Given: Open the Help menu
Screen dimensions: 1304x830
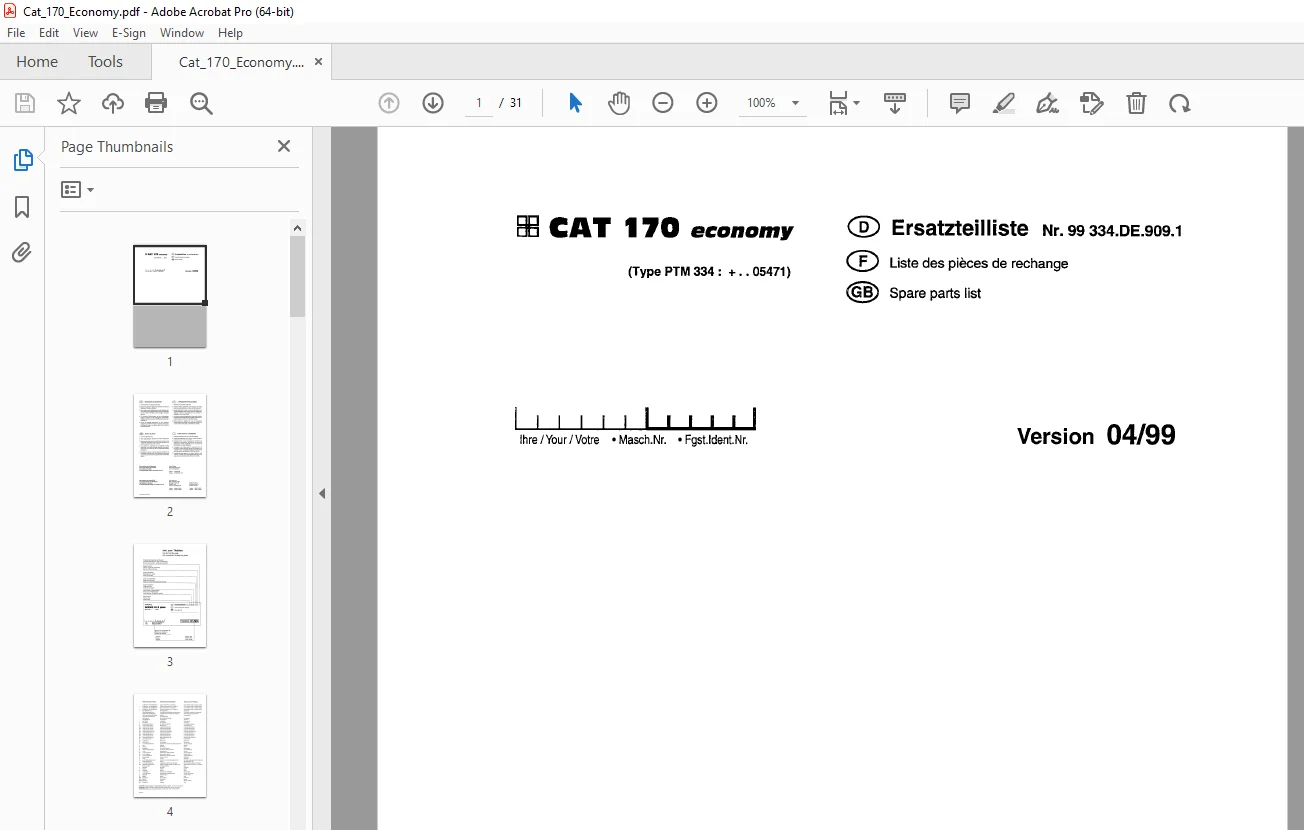Looking at the screenshot, I should [x=231, y=33].
